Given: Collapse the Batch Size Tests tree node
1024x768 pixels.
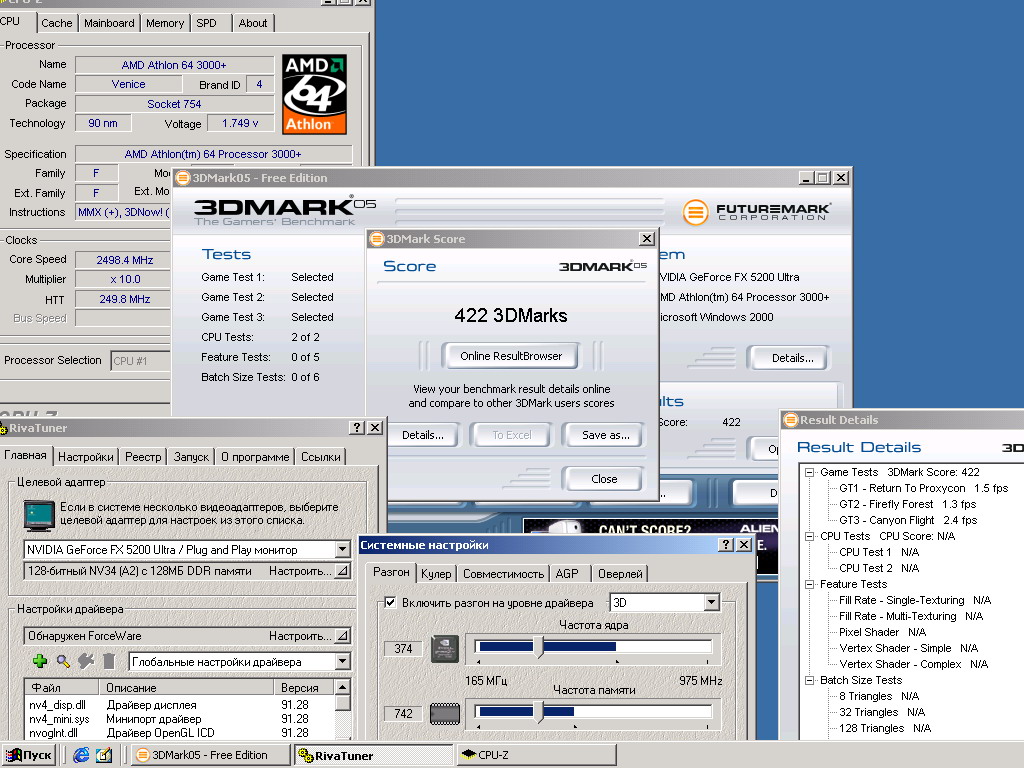Looking at the screenshot, I should coord(810,680).
